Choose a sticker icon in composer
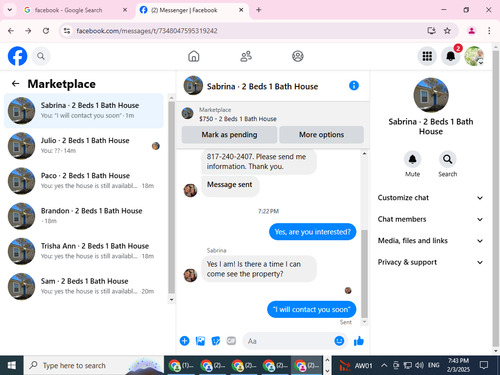Screen dimensions: 500x375 tap(216, 341)
